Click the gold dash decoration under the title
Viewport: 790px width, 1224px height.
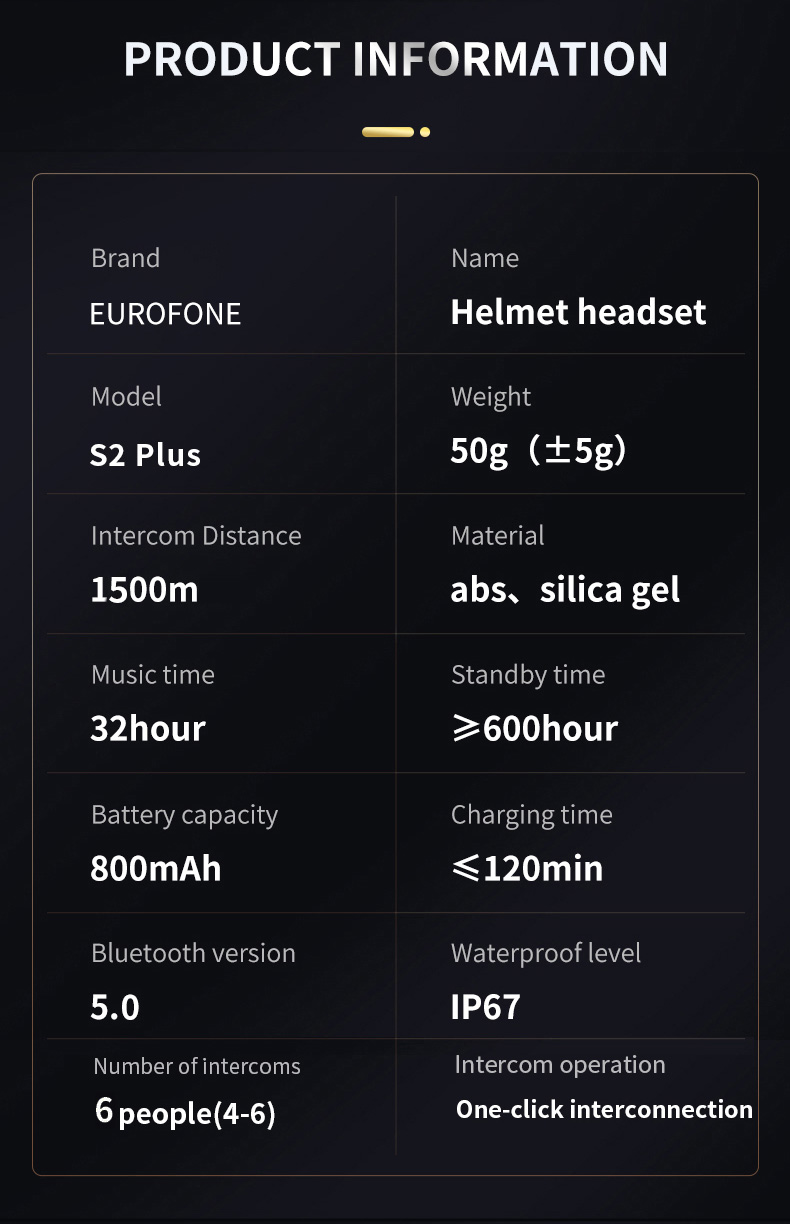pyautogui.click(x=387, y=132)
